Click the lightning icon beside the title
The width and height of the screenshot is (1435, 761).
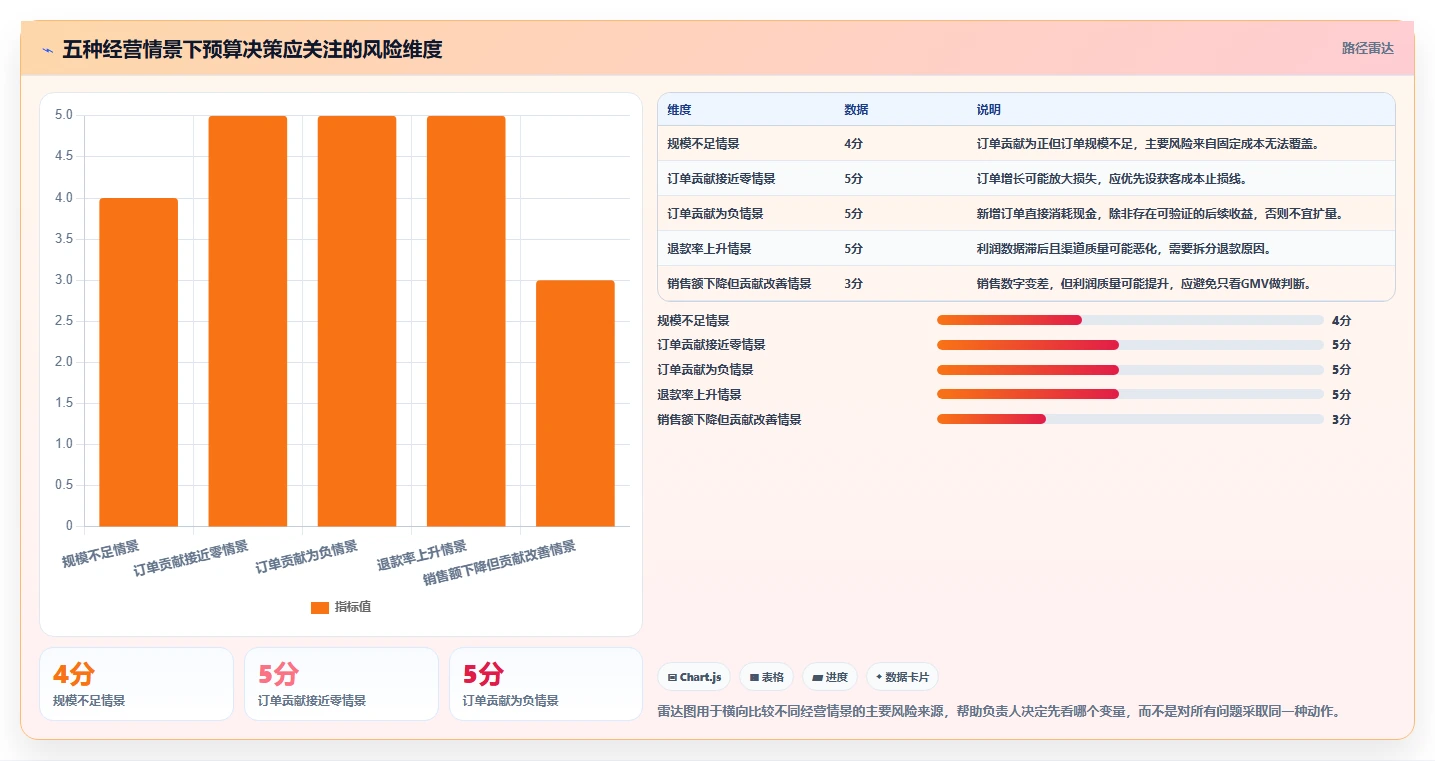[47, 50]
